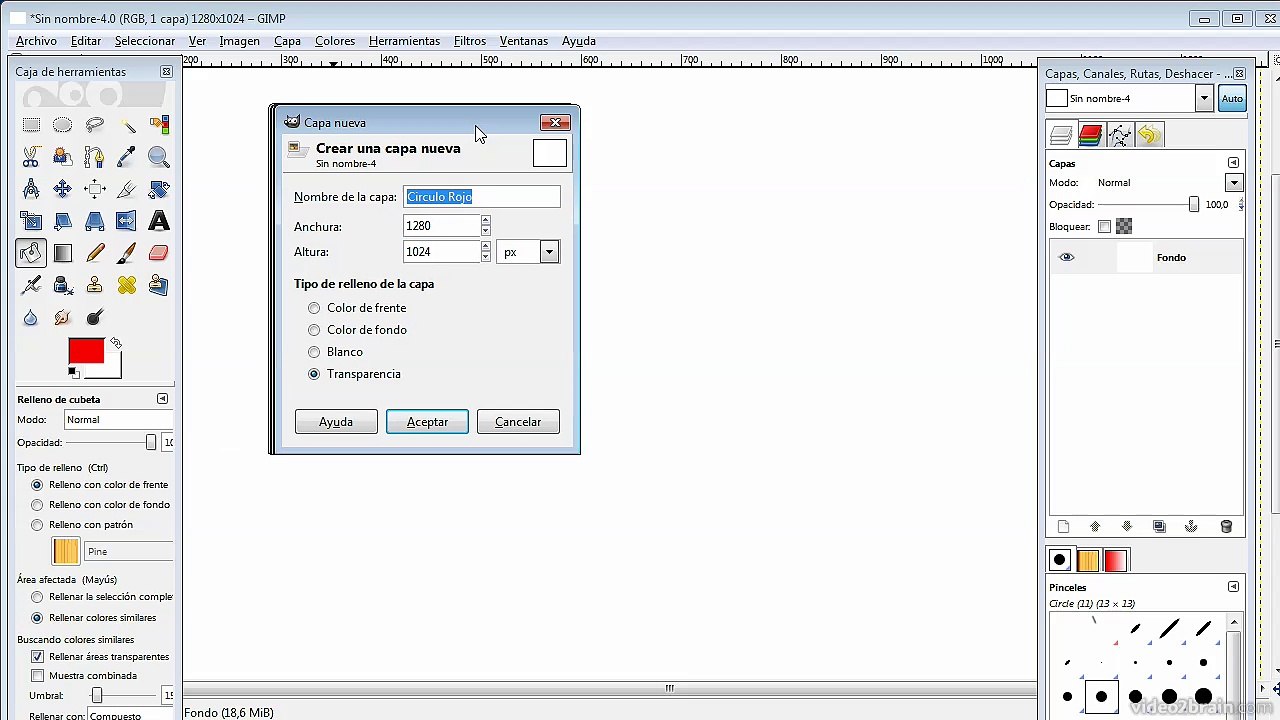Select the Clone stamp tool
The width and height of the screenshot is (1280, 720).
[95, 285]
